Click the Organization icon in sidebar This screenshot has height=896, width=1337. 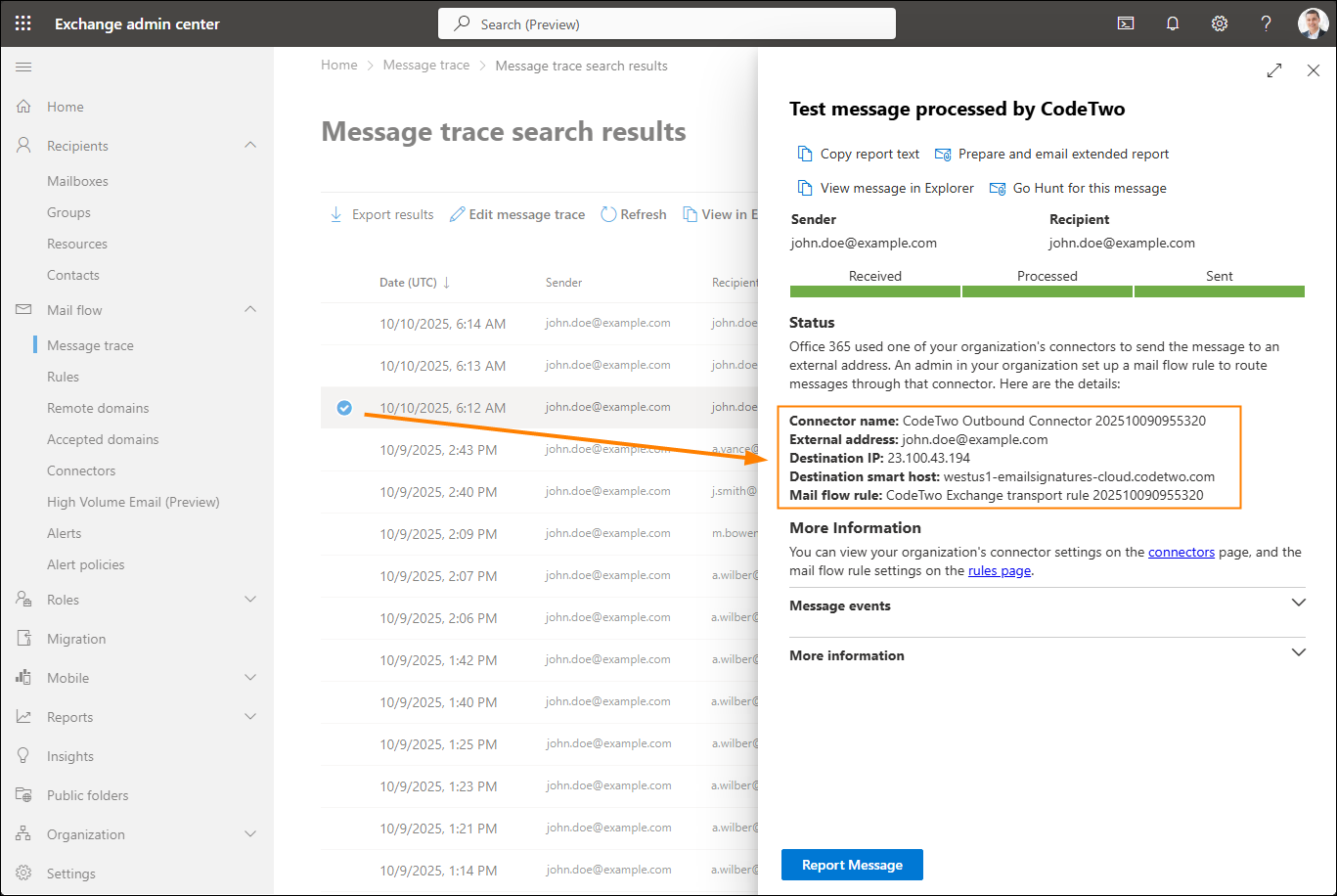click(x=23, y=834)
